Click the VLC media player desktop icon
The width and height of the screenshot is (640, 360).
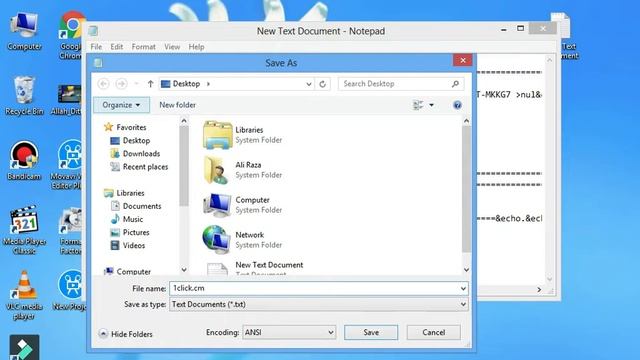(24, 295)
